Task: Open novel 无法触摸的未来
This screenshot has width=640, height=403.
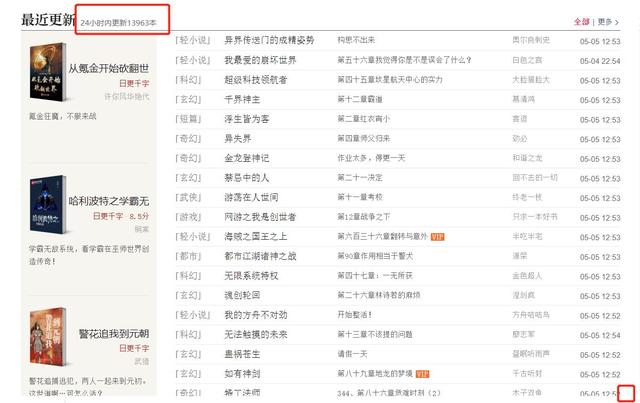Action: click(256, 334)
